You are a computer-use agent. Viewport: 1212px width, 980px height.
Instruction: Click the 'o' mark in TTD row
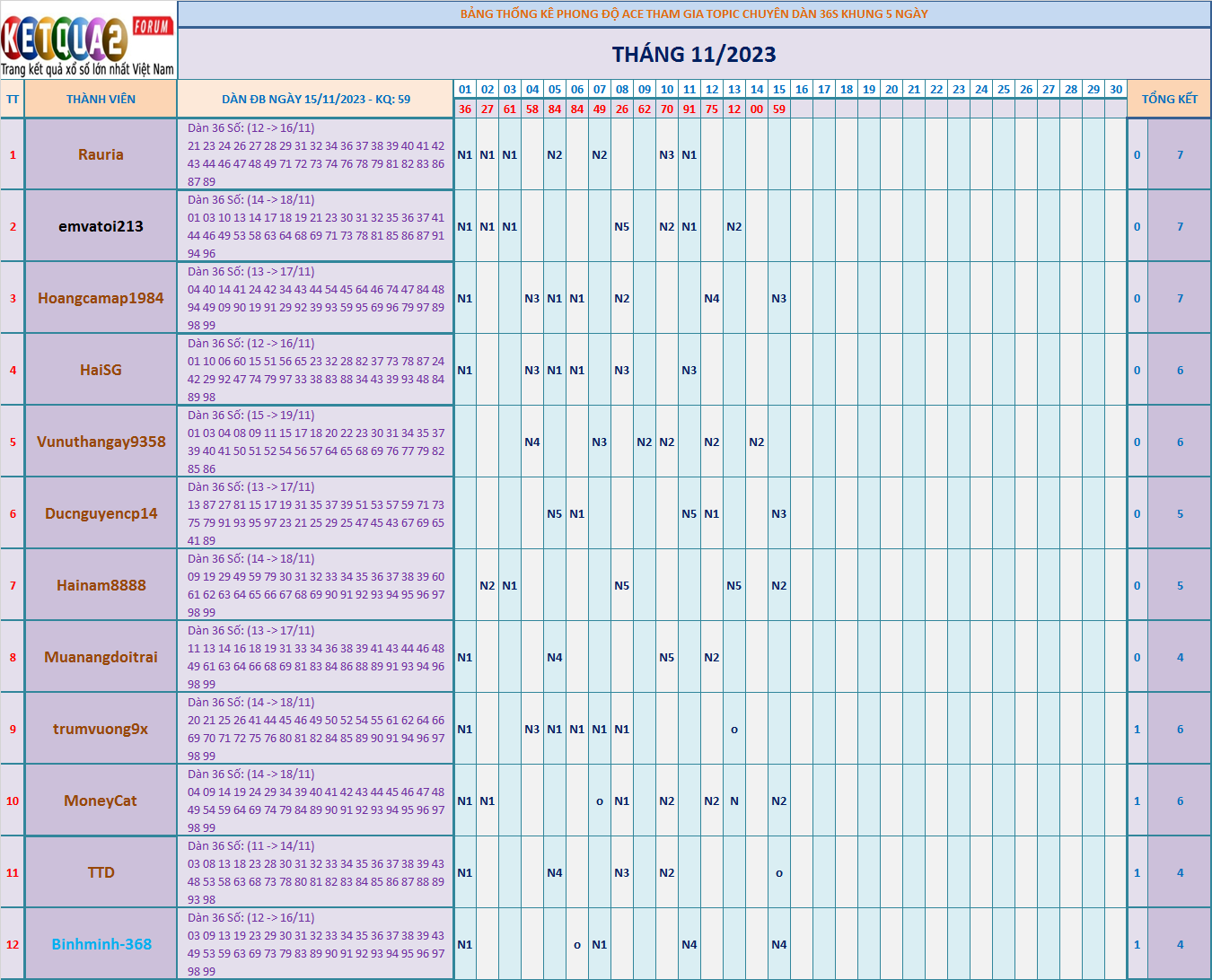tap(779, 872)
